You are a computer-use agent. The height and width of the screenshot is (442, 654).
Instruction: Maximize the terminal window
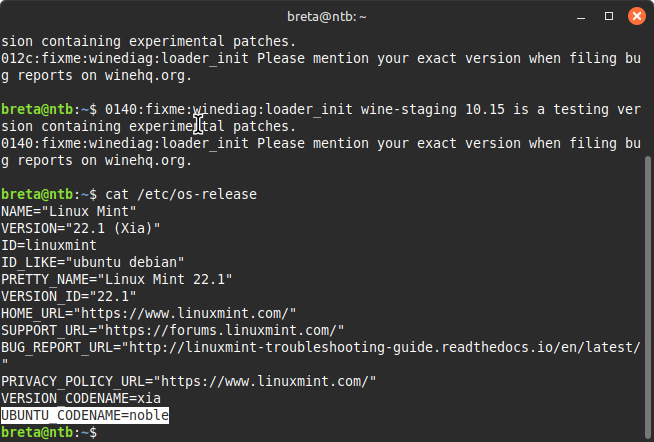coord(607,16)
